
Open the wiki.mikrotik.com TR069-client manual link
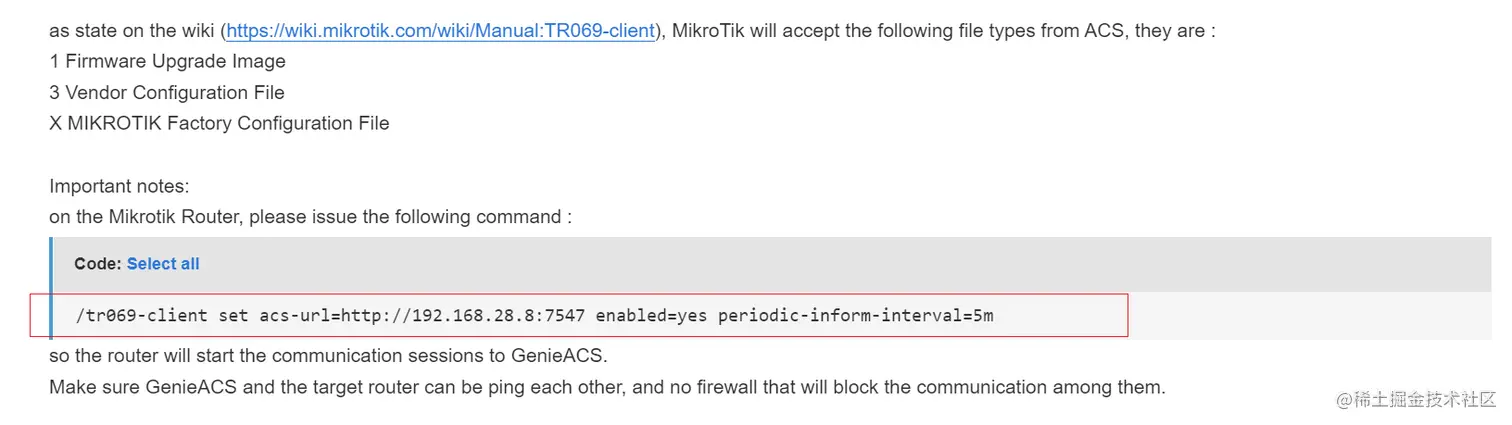441,30
